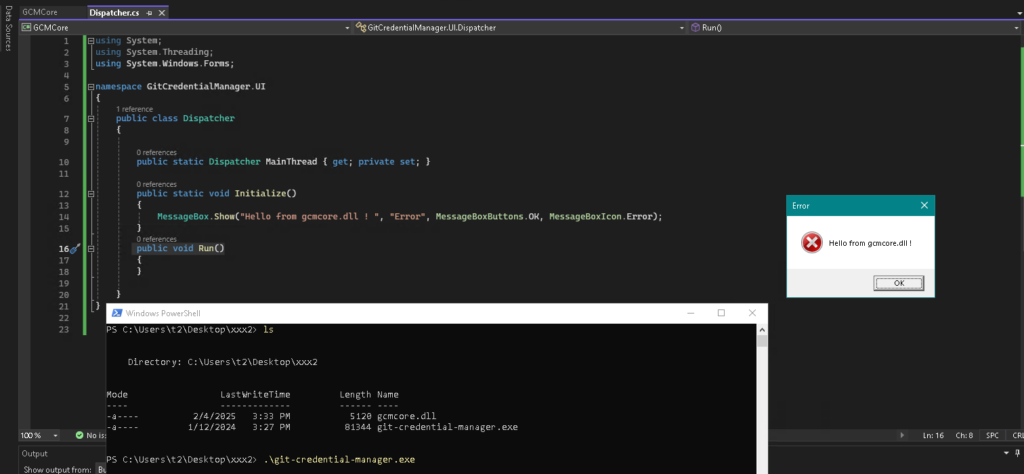The width and height of the screenshot is (1024, 474).
Task: Click the '1 reference' CodeLens link above Dispatcher
Action: tap(134, 108)
